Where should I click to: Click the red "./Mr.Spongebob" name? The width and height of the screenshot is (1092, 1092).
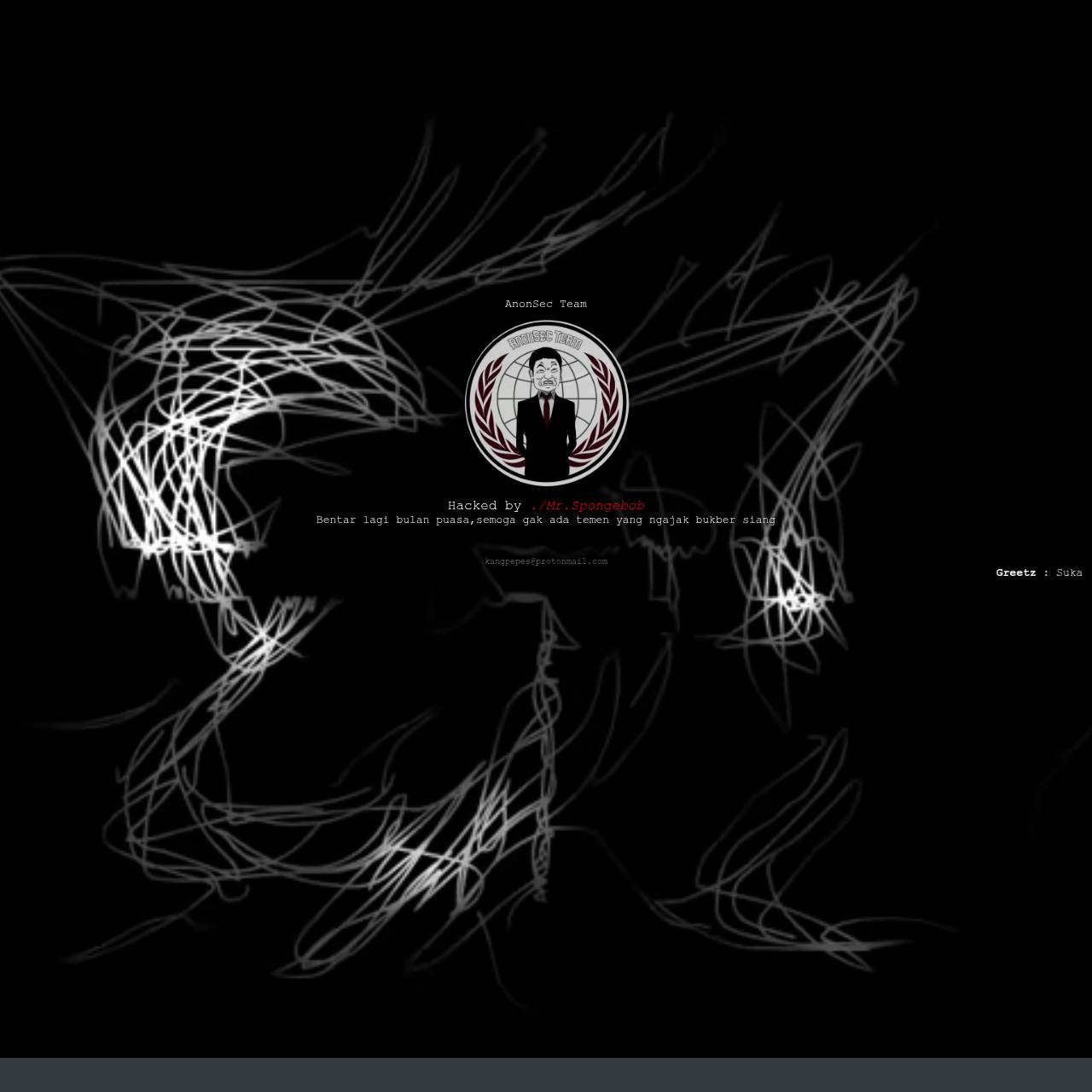click(587, 506)
